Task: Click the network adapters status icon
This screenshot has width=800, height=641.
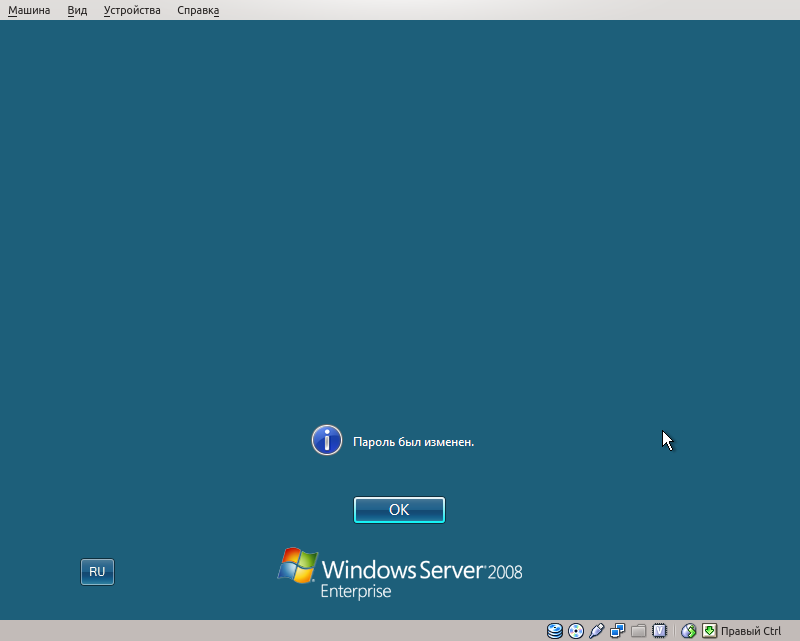Action: [x=617, y=631]
